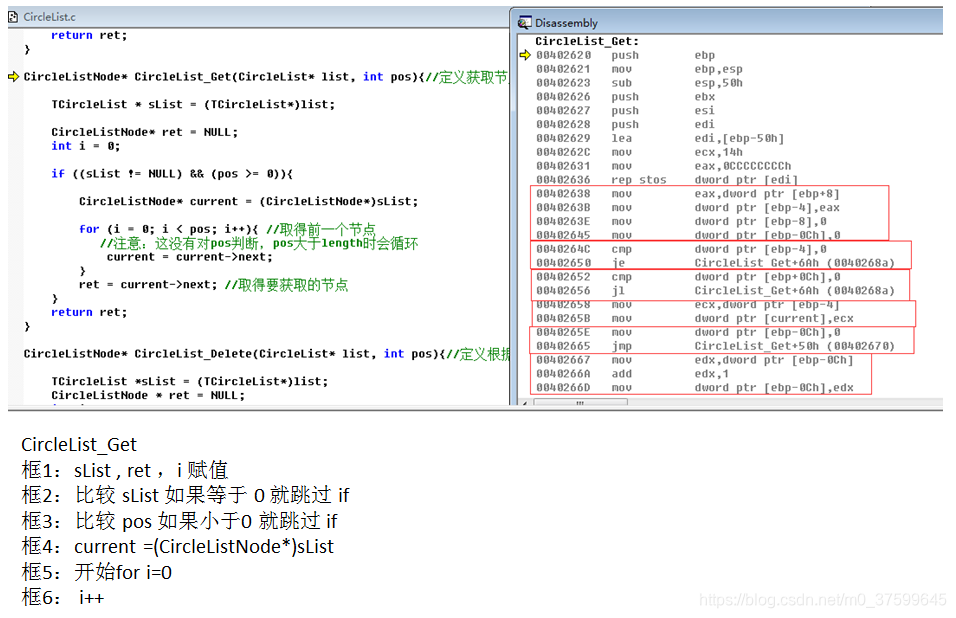
Task: Click disassembly line 0040262C 'mov ecx,14h'
Action: (x=639, y=152)
